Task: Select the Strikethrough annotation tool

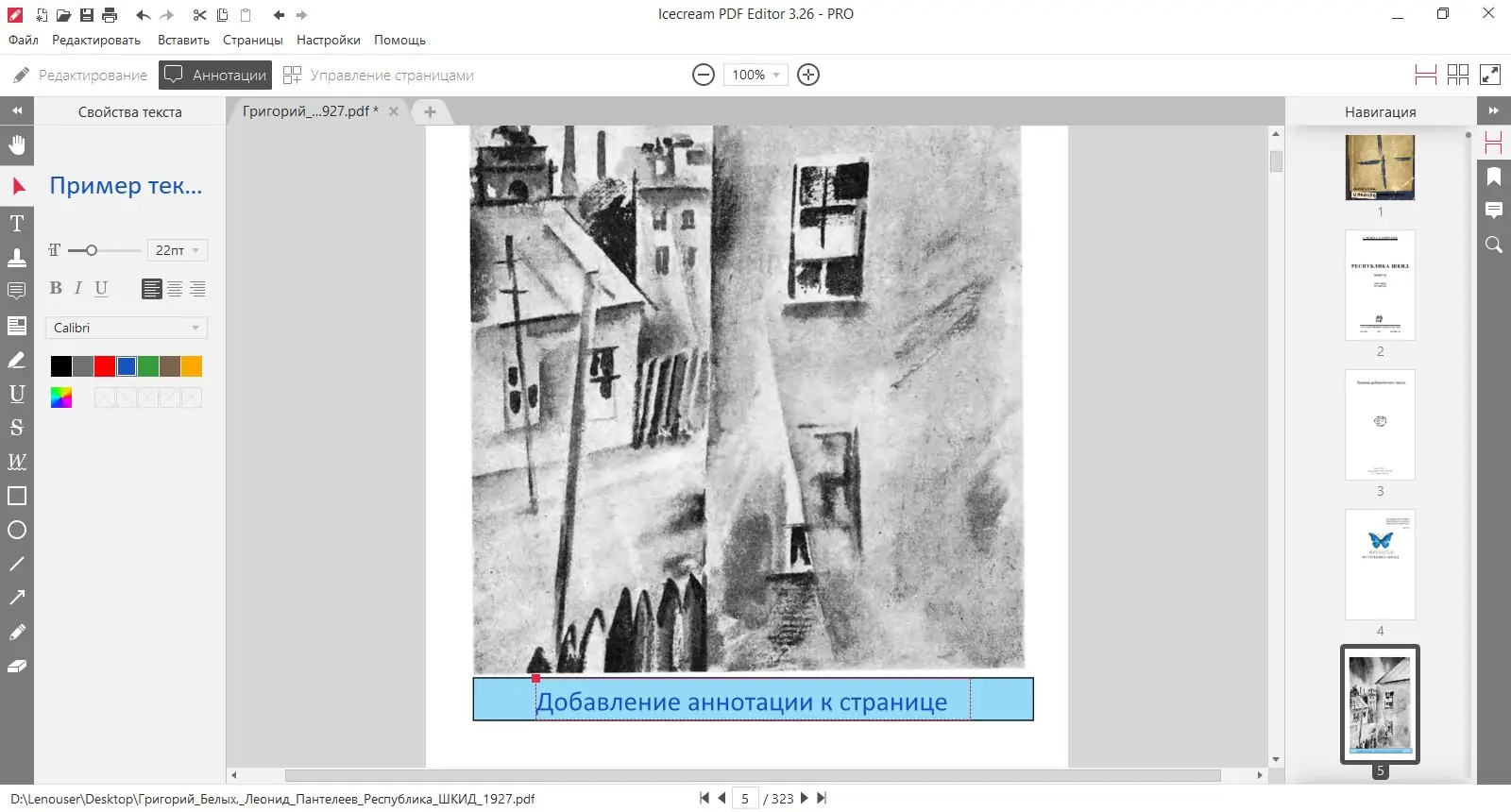Action: coord(17,428)
